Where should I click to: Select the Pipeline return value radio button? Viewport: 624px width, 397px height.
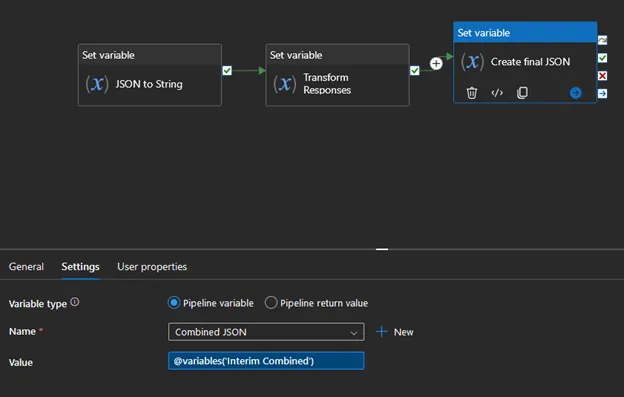tap(271, 303)
